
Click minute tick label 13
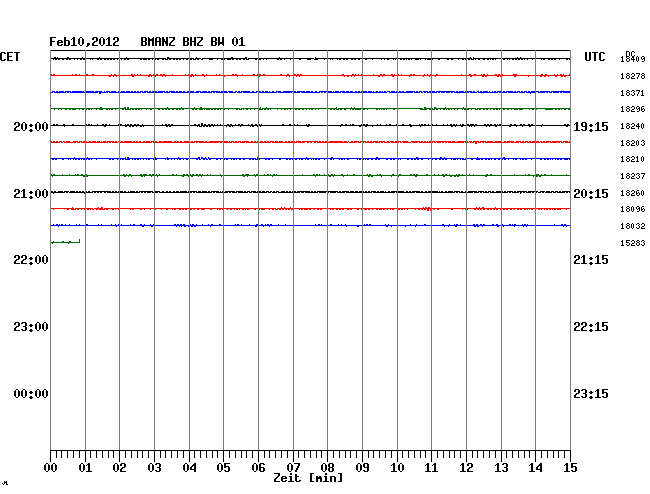click(501, 468)
